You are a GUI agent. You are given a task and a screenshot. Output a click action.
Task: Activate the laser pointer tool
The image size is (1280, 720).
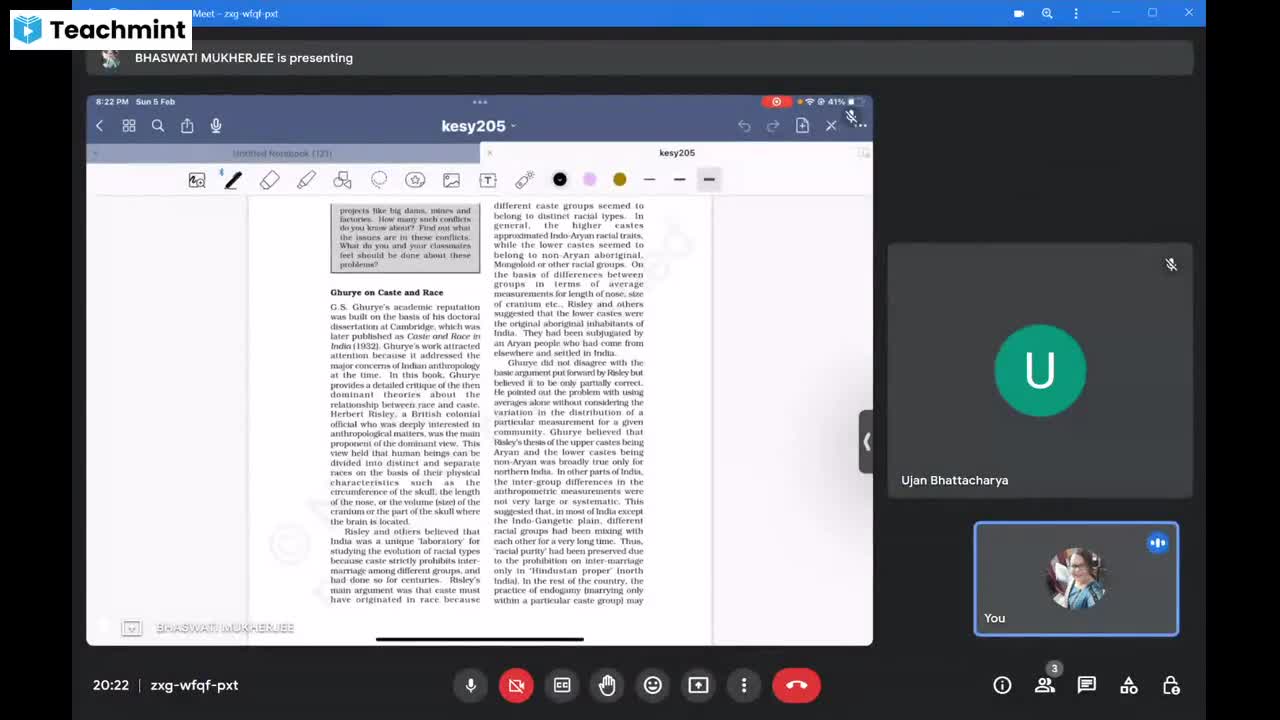click(x=524, y=179)
